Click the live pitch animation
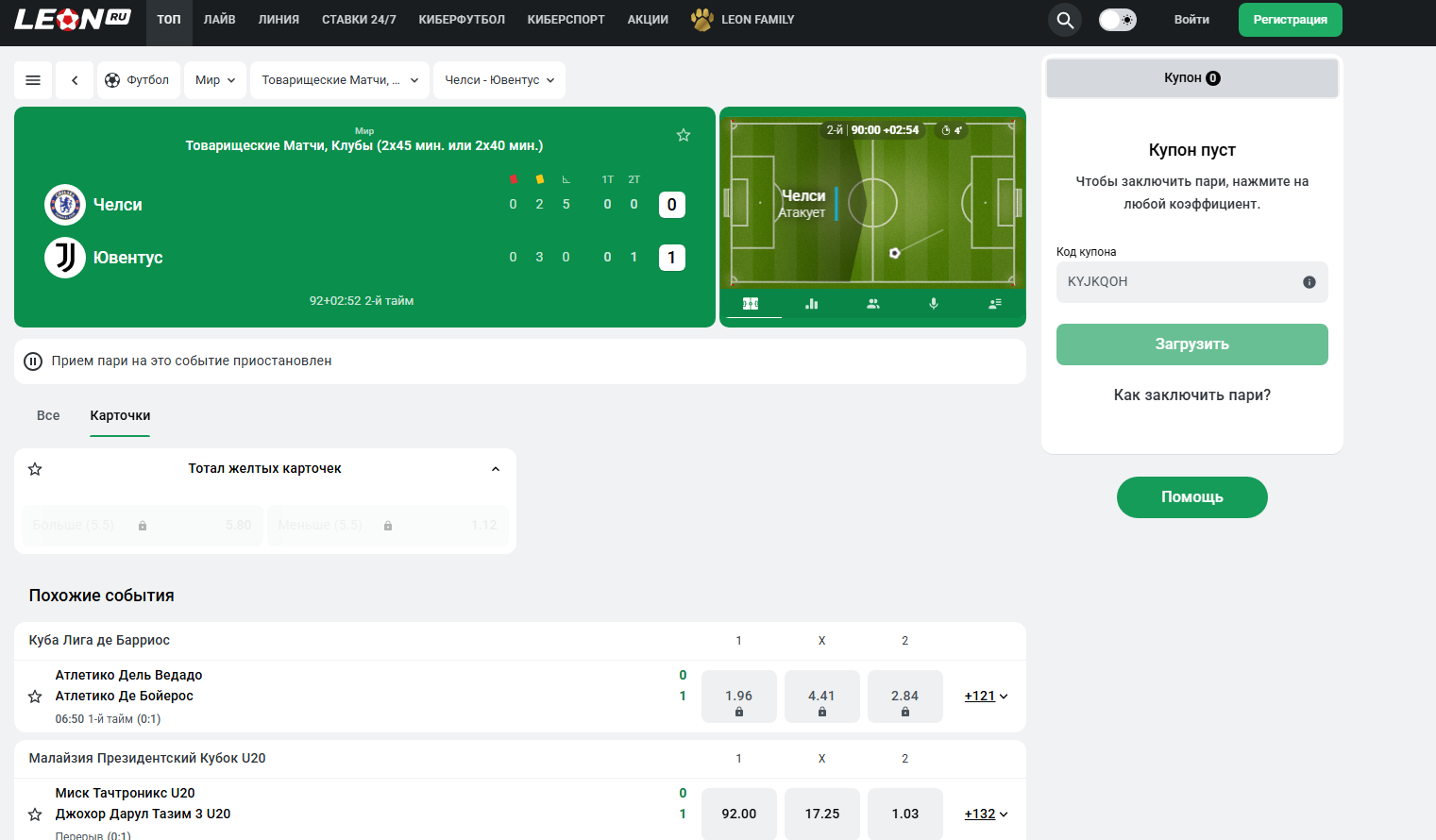Viewport: 1436px width, 840px height. pyautogui.click(x=872, y=202)
